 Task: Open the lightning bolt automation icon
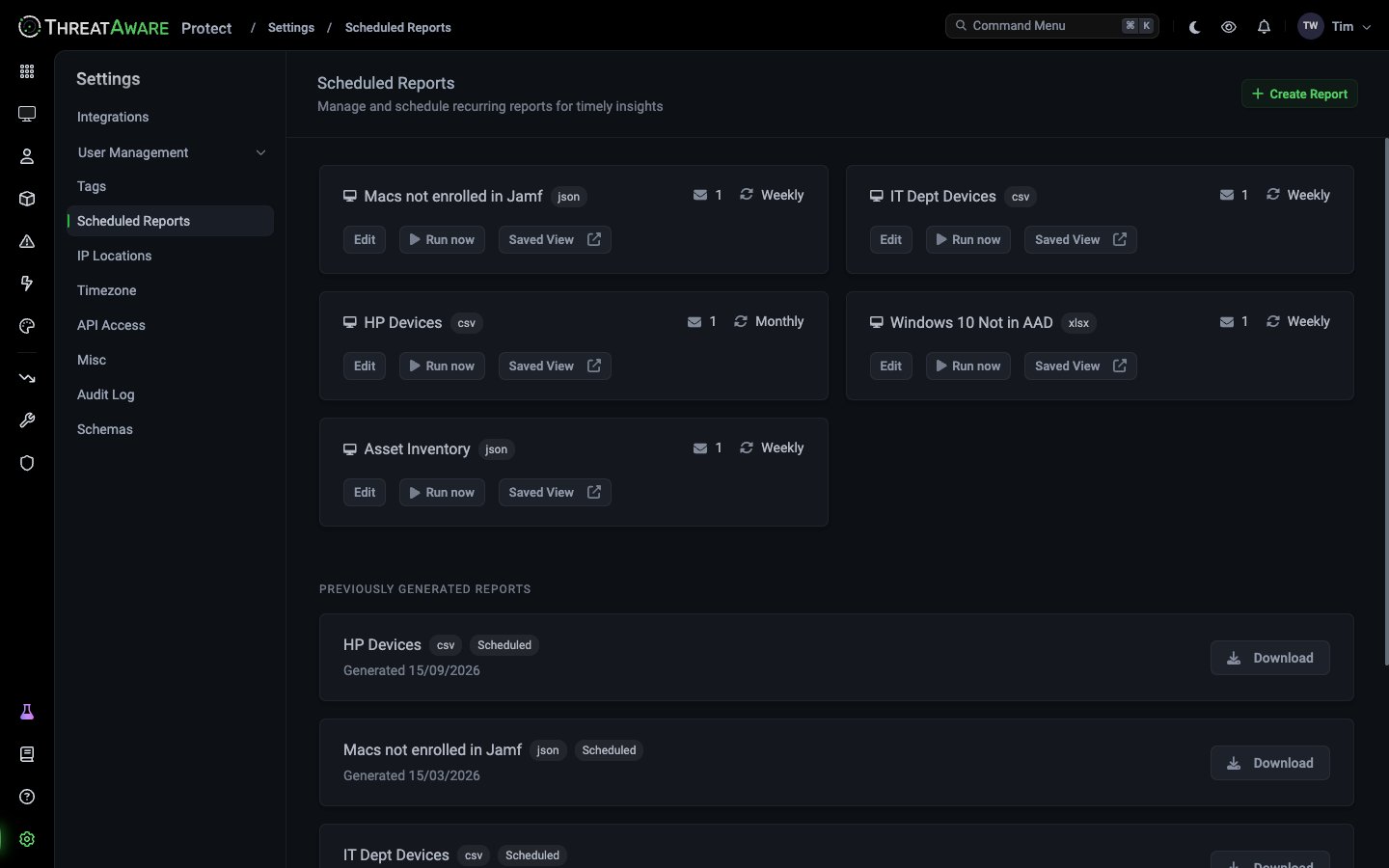(x=27, y=284)
